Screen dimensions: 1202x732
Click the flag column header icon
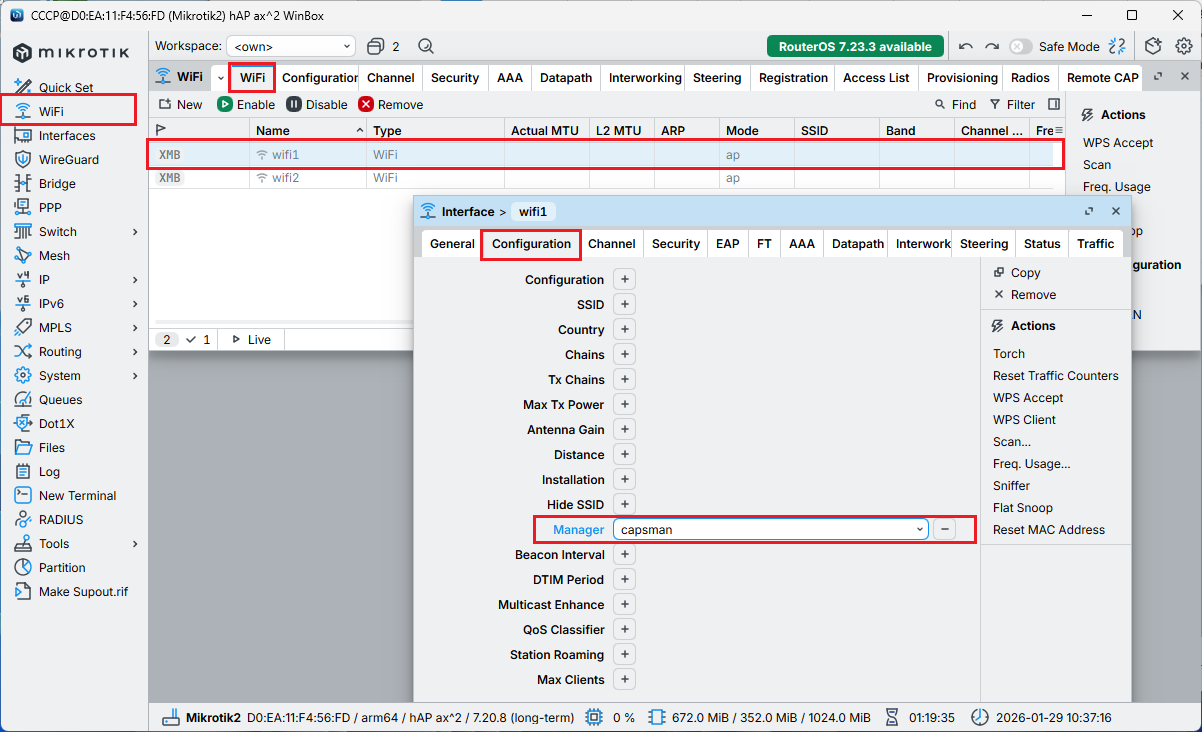(162, 130)
